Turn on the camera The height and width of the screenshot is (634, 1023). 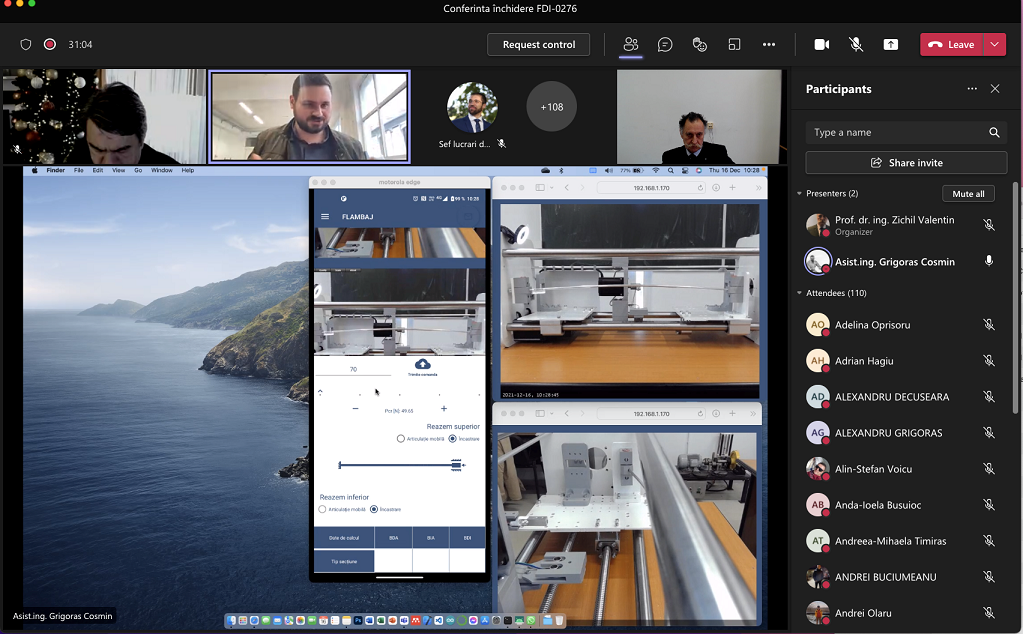point(822,44)
